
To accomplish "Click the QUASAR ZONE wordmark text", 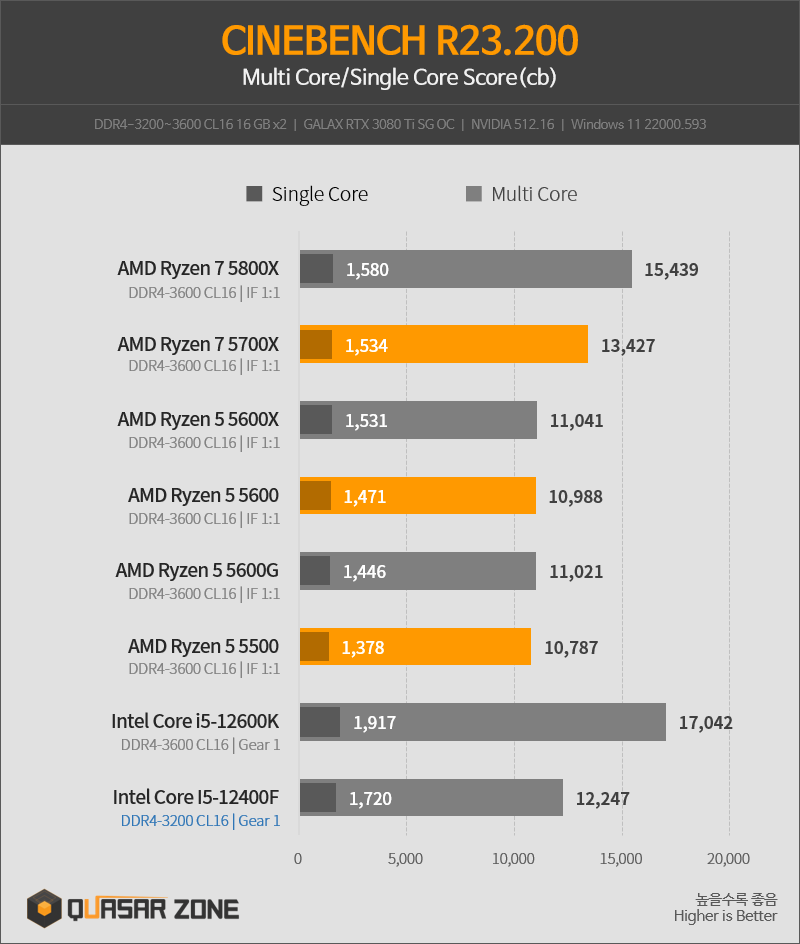I will 153,909.
